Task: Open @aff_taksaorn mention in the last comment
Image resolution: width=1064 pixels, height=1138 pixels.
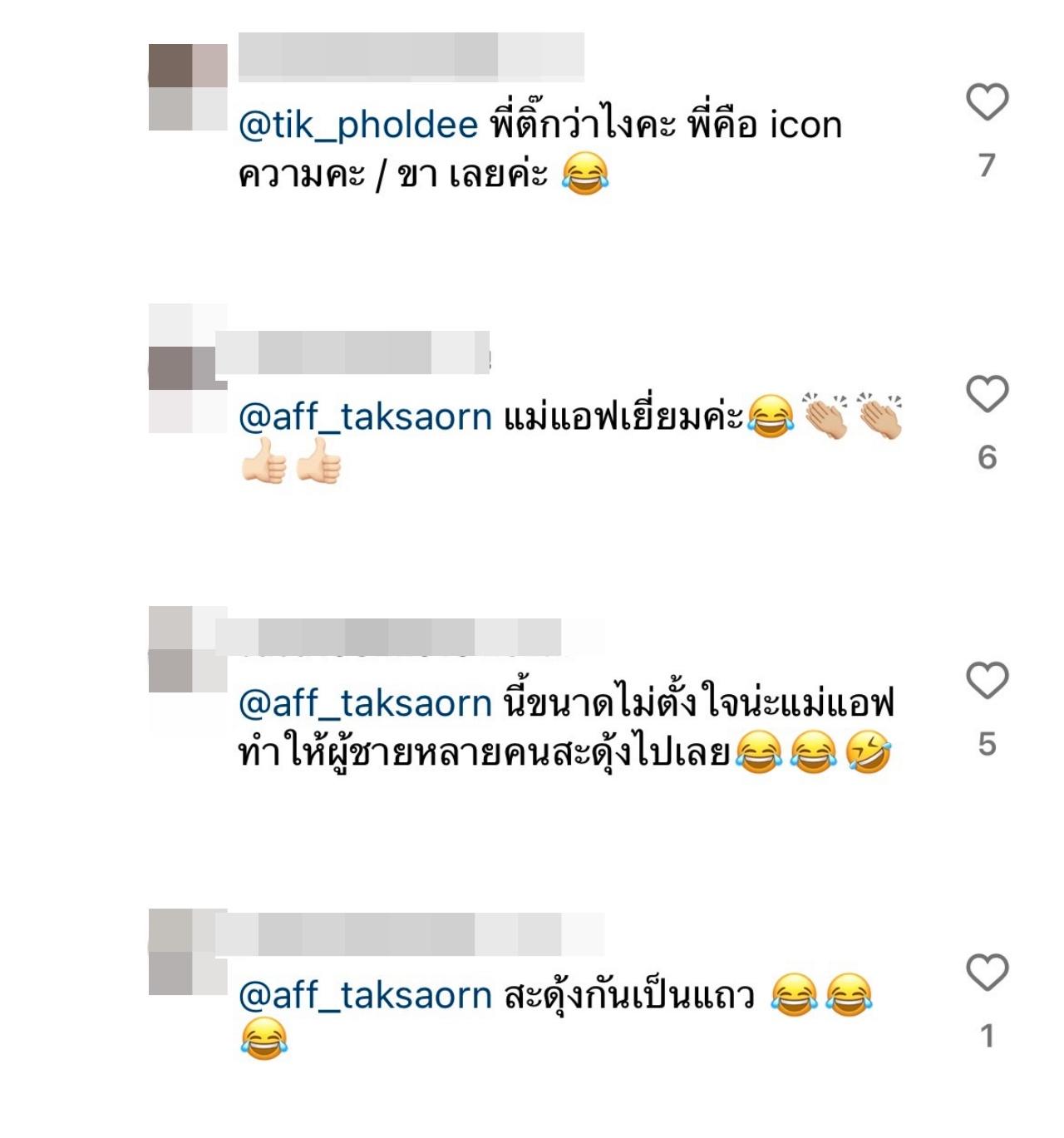Action: (366, 996)
